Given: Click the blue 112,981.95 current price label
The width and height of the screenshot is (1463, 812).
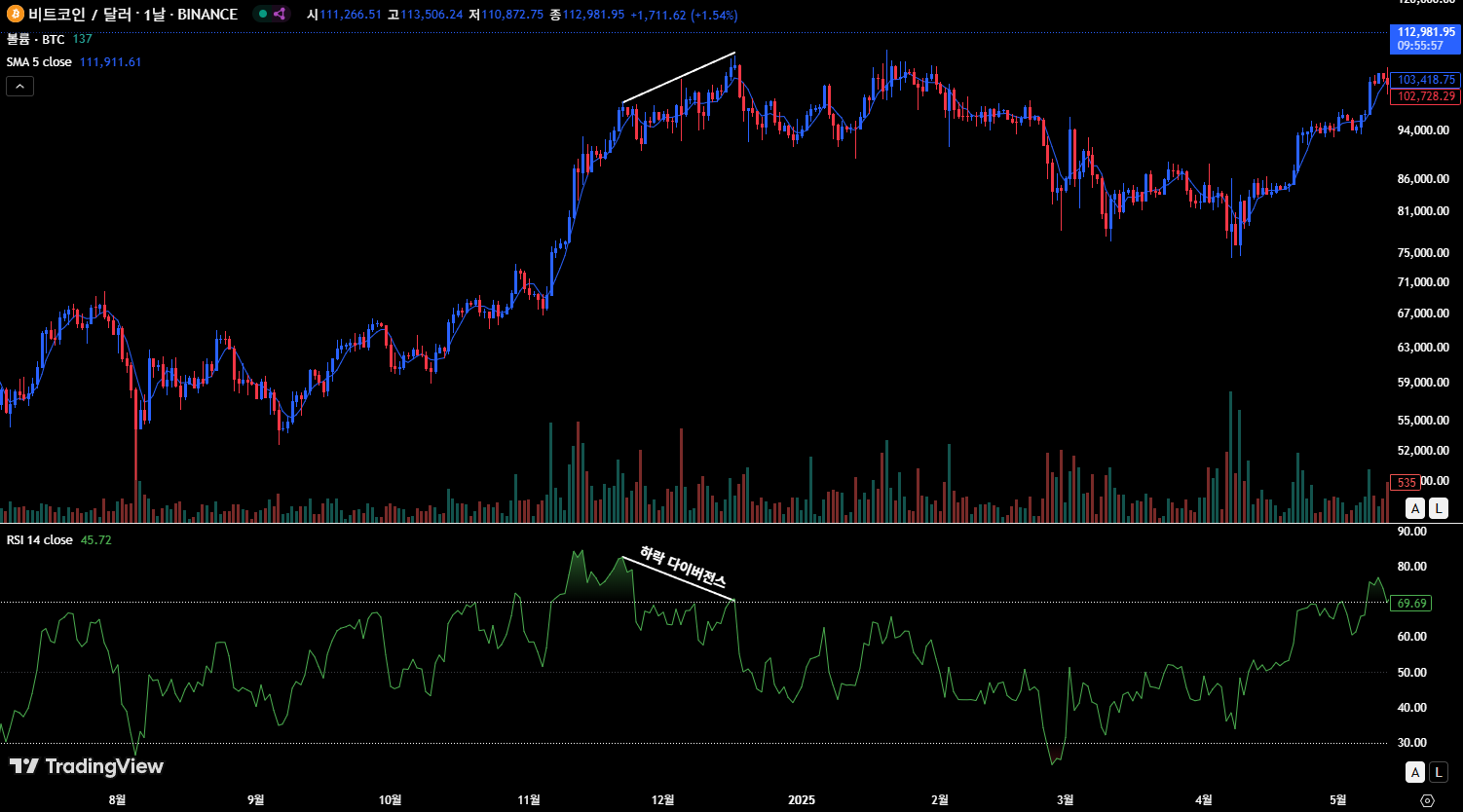Looking at the screenshot, I should [x=1425, y=38].
